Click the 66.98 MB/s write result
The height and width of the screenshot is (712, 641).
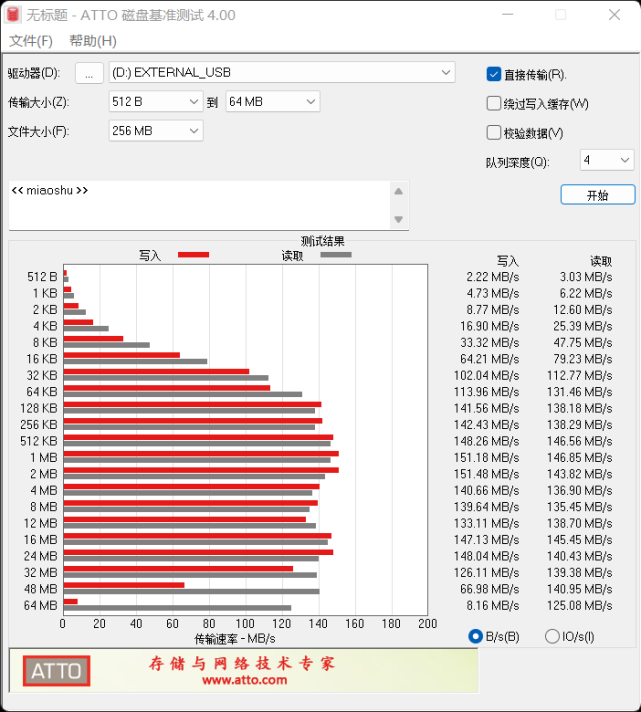pos(489,589)
